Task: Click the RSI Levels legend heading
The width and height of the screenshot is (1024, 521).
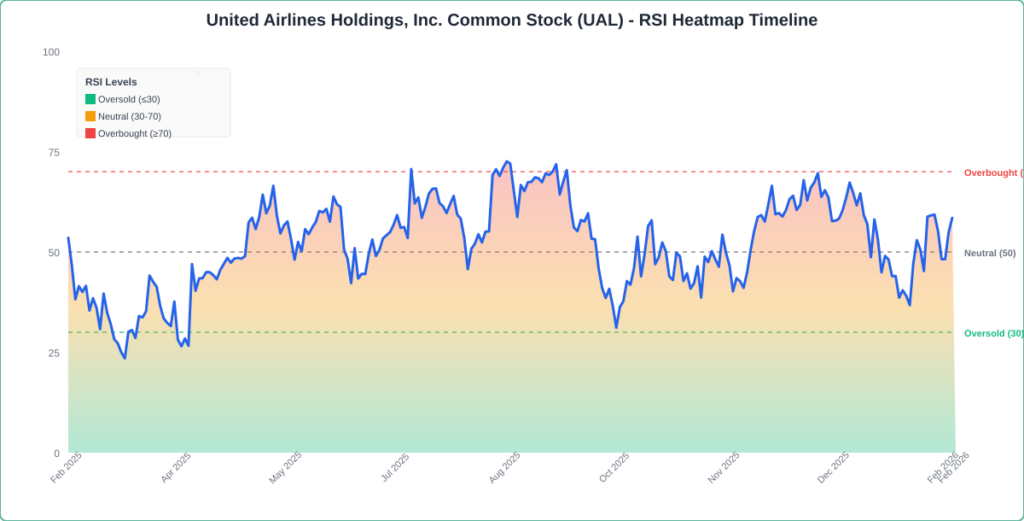Action: [111, 82]
